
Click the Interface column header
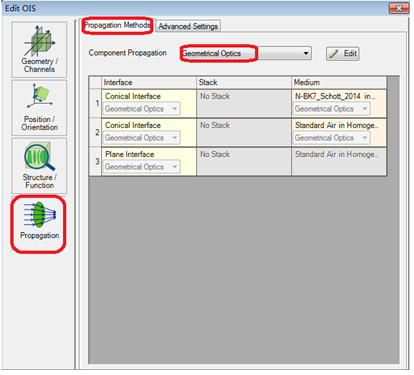coord(149,82)
